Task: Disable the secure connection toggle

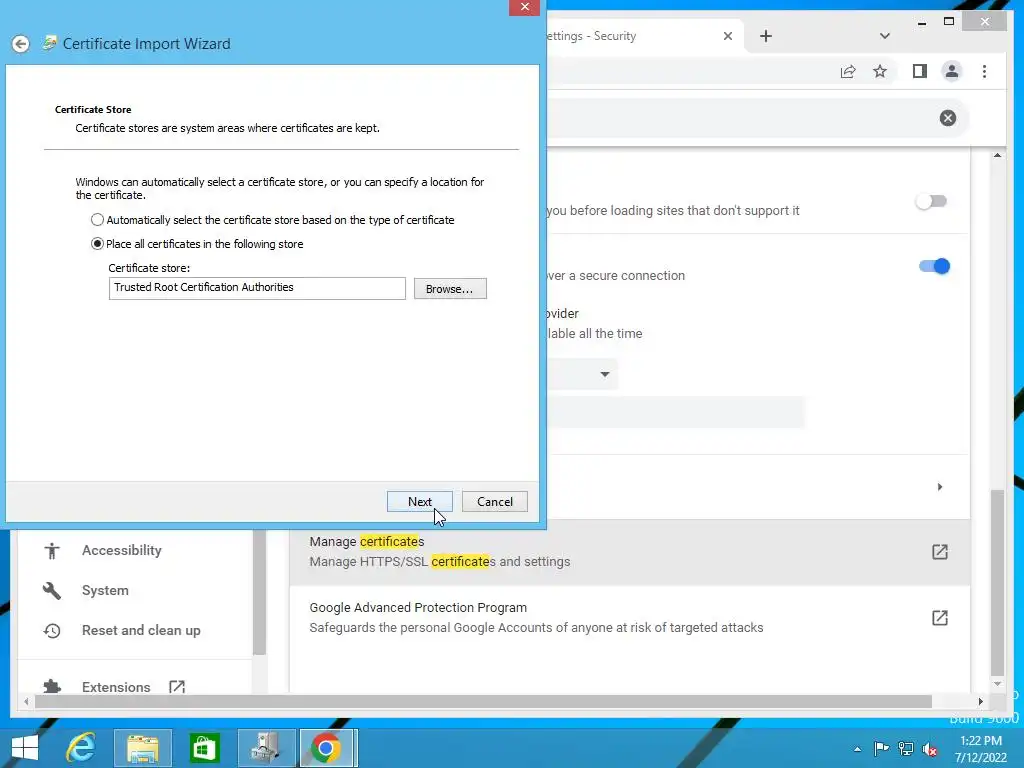Action: [934, 266]
